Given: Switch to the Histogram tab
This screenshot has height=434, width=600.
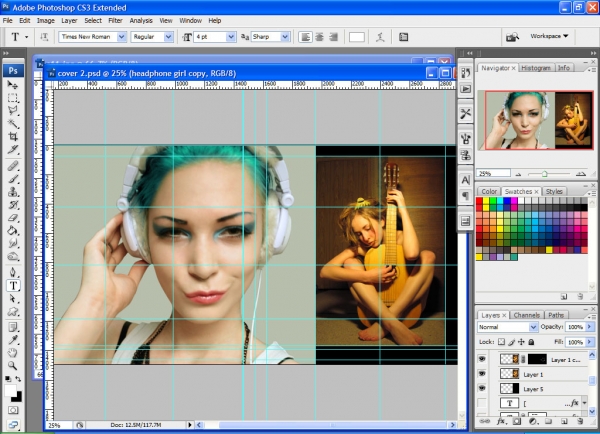Looking at the screenshot, I should click(x=536, y=68).
